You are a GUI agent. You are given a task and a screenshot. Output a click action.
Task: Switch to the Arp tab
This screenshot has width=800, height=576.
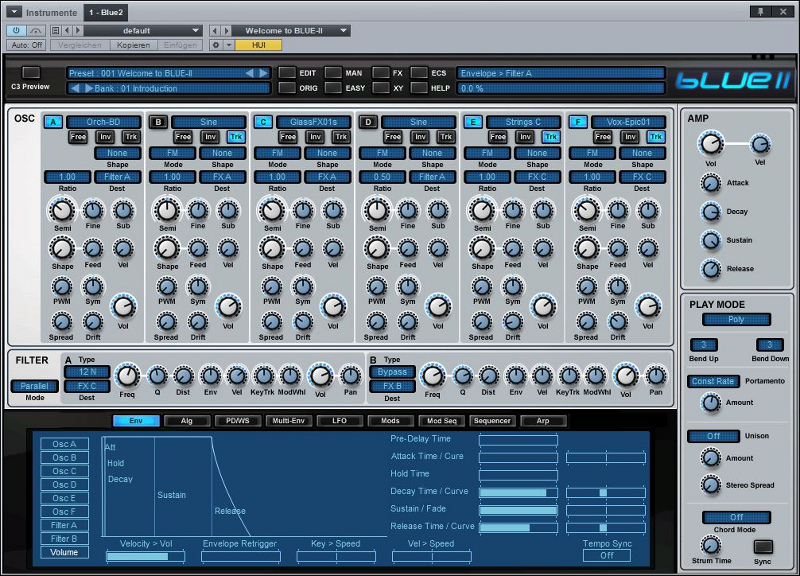click(x=543, y=421)
